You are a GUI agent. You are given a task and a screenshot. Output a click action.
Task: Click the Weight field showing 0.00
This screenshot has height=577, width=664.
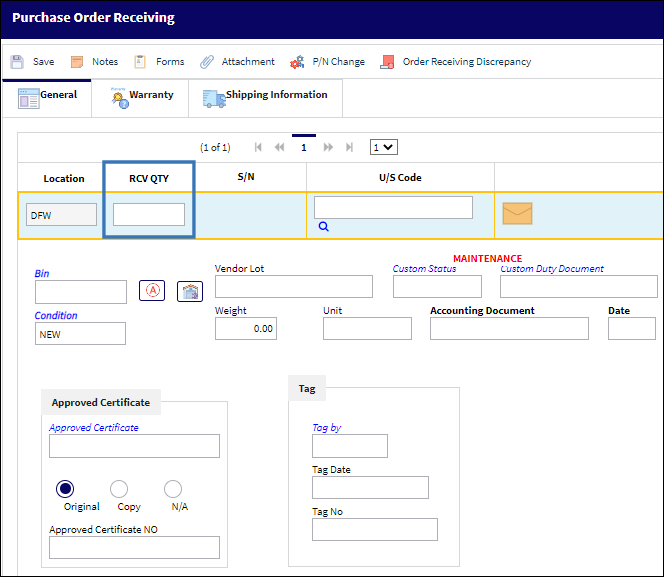(x=246, y=329)
